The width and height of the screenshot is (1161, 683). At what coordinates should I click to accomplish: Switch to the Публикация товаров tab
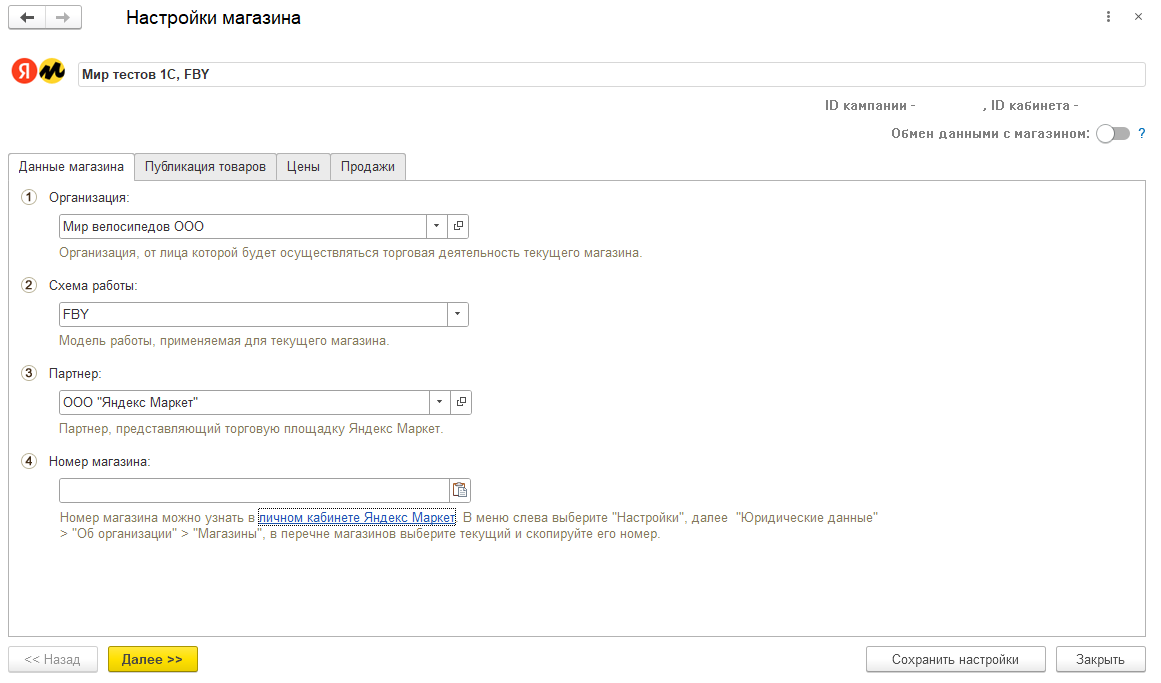tap(205, 167)
